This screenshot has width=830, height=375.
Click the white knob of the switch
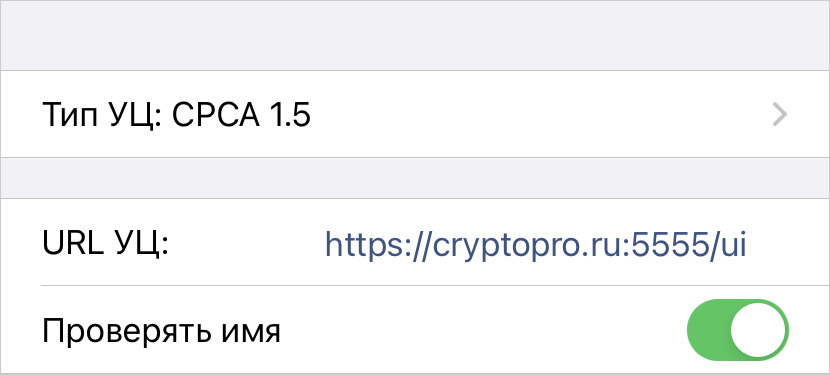pyautogui.click(x=757, y=331)
